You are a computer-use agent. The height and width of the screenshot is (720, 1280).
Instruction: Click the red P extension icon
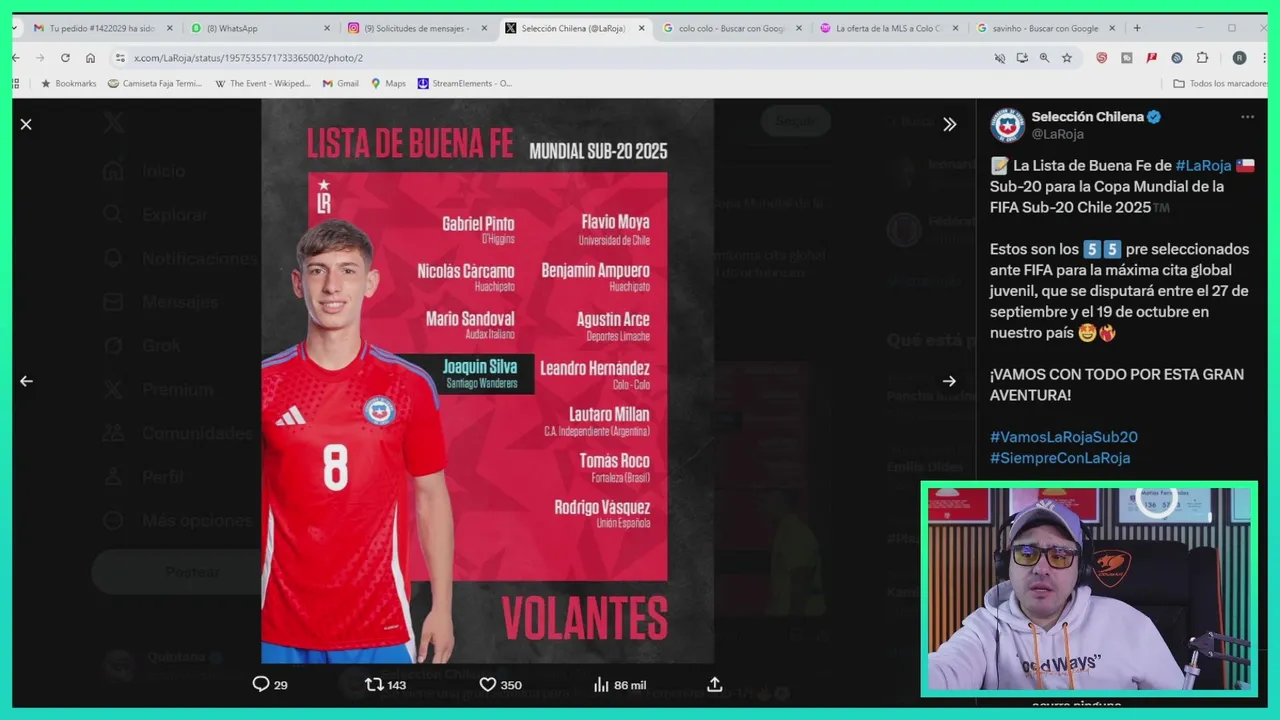tap(1152, 58)
